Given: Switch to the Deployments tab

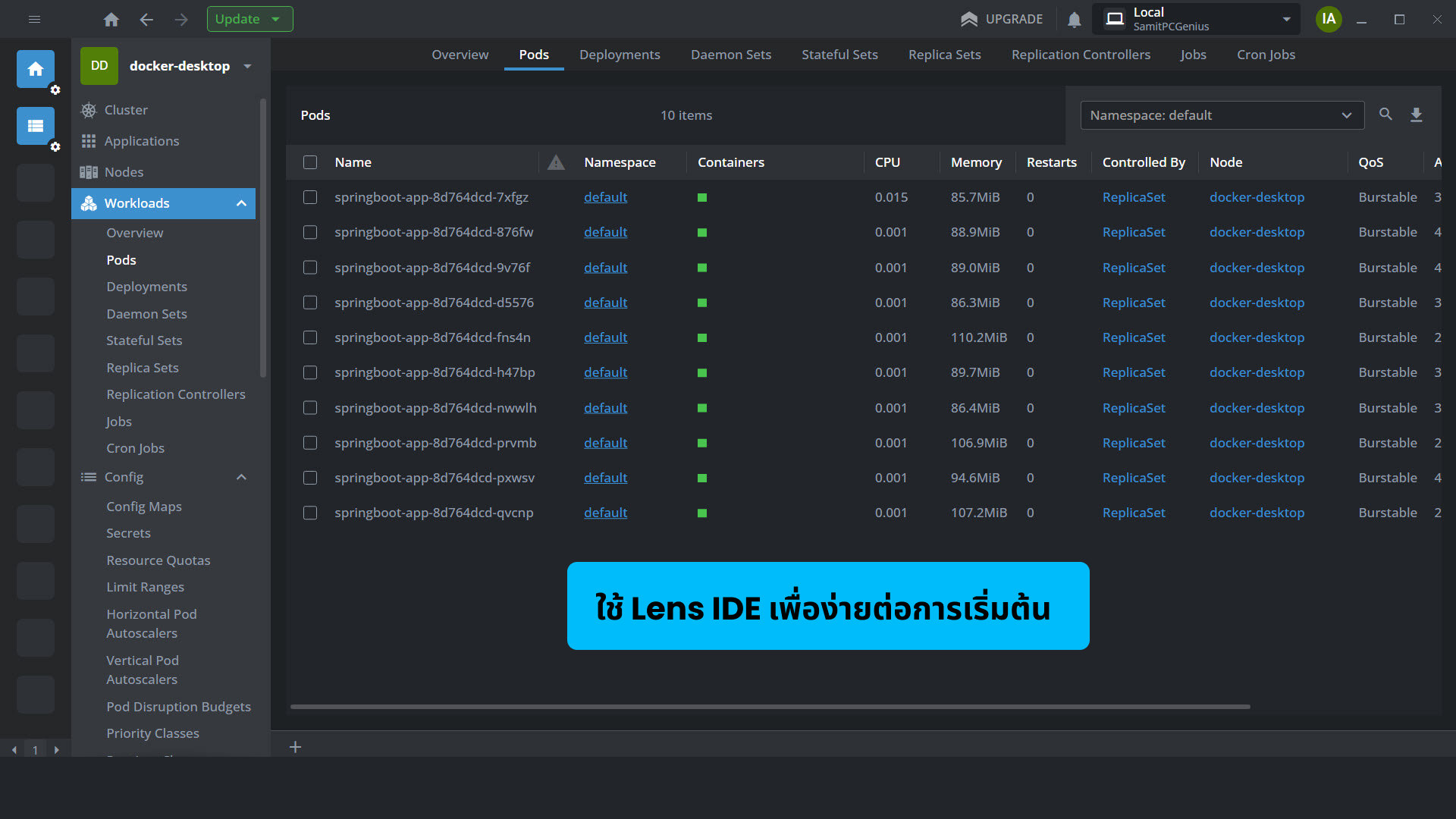Looking at the screenshot, I should click(620, 55).
